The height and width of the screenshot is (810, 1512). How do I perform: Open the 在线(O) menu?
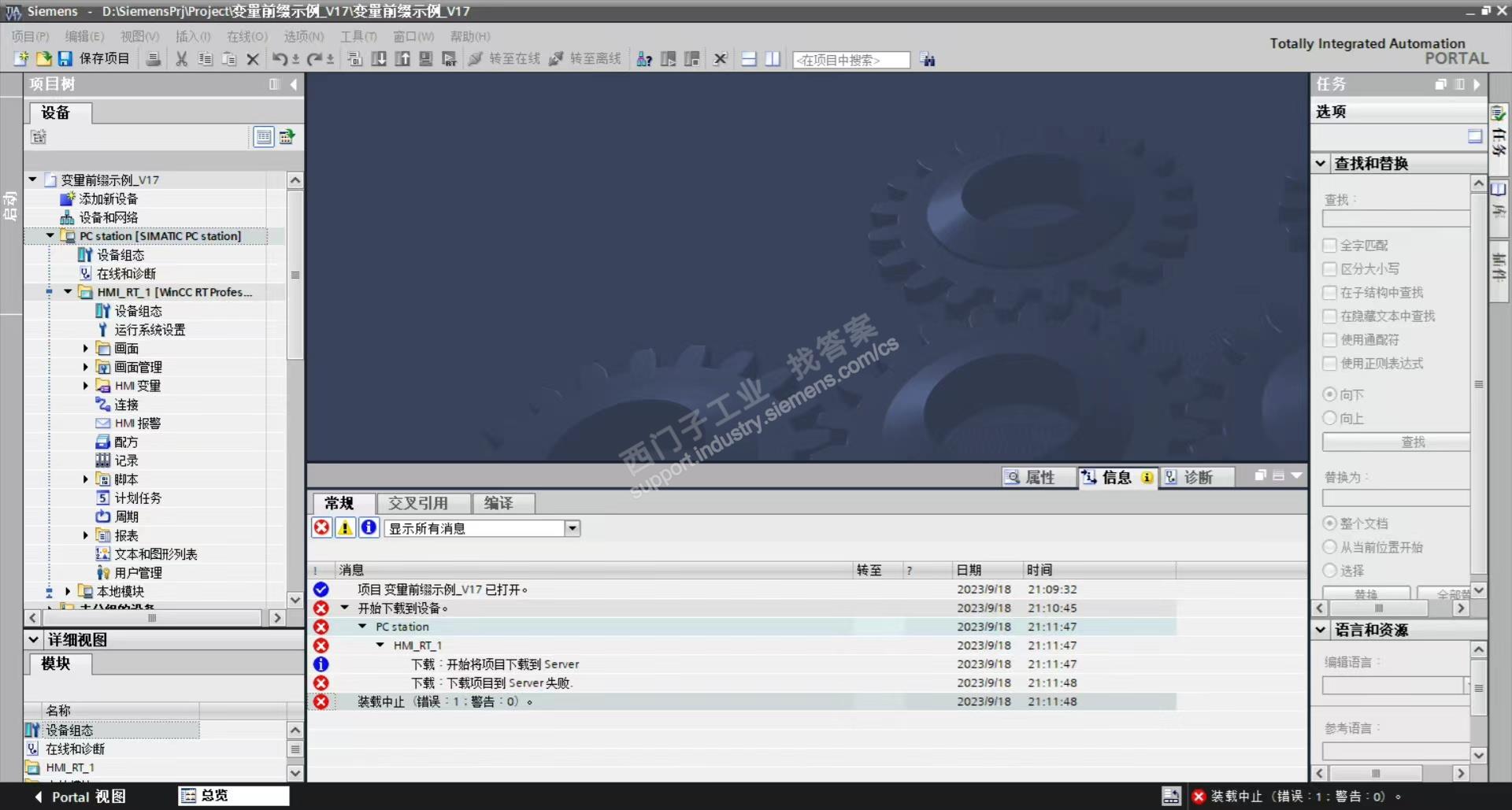247,36
